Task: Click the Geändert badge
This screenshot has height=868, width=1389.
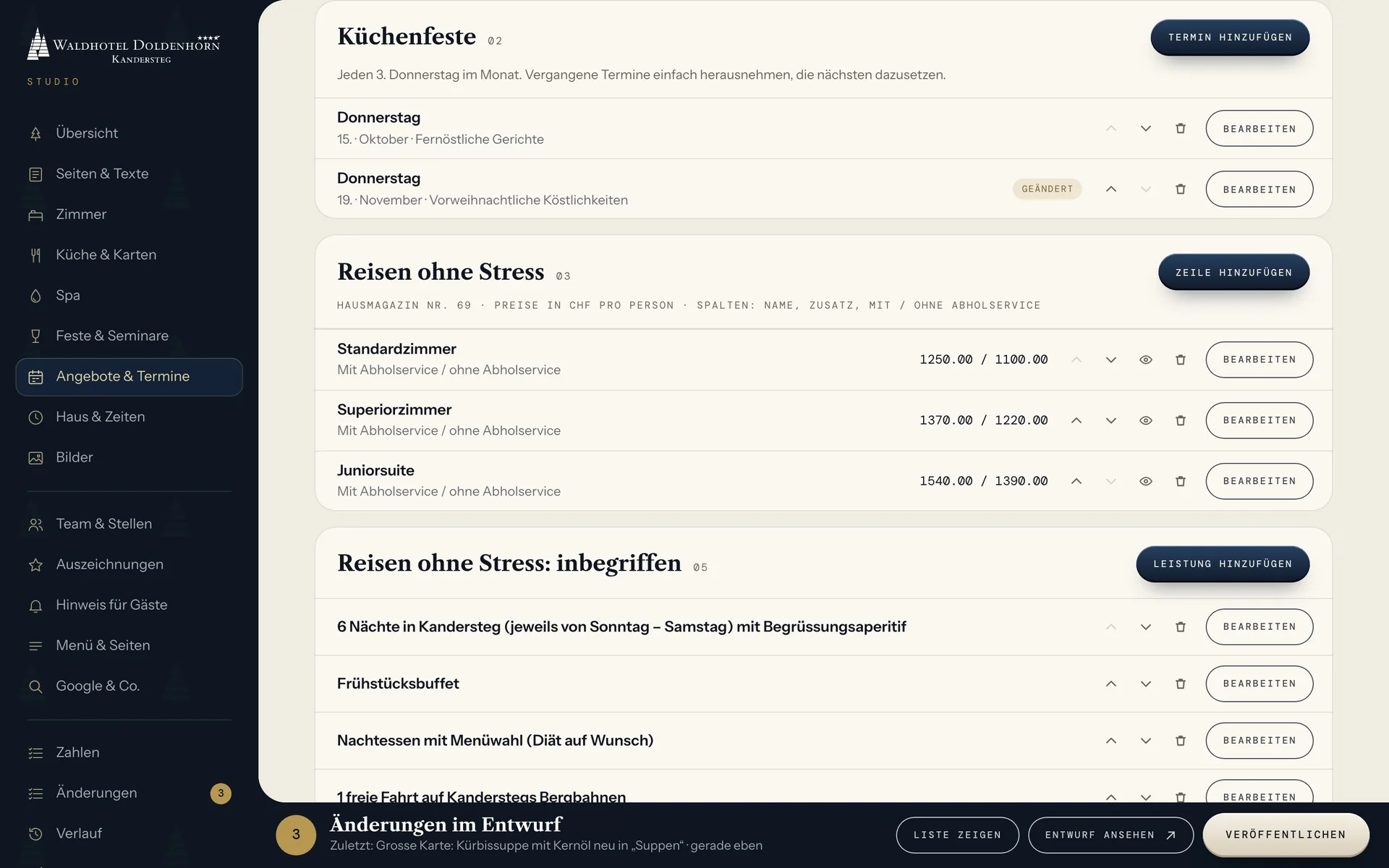Action: pyautogui.click(x=1047, y=190)
